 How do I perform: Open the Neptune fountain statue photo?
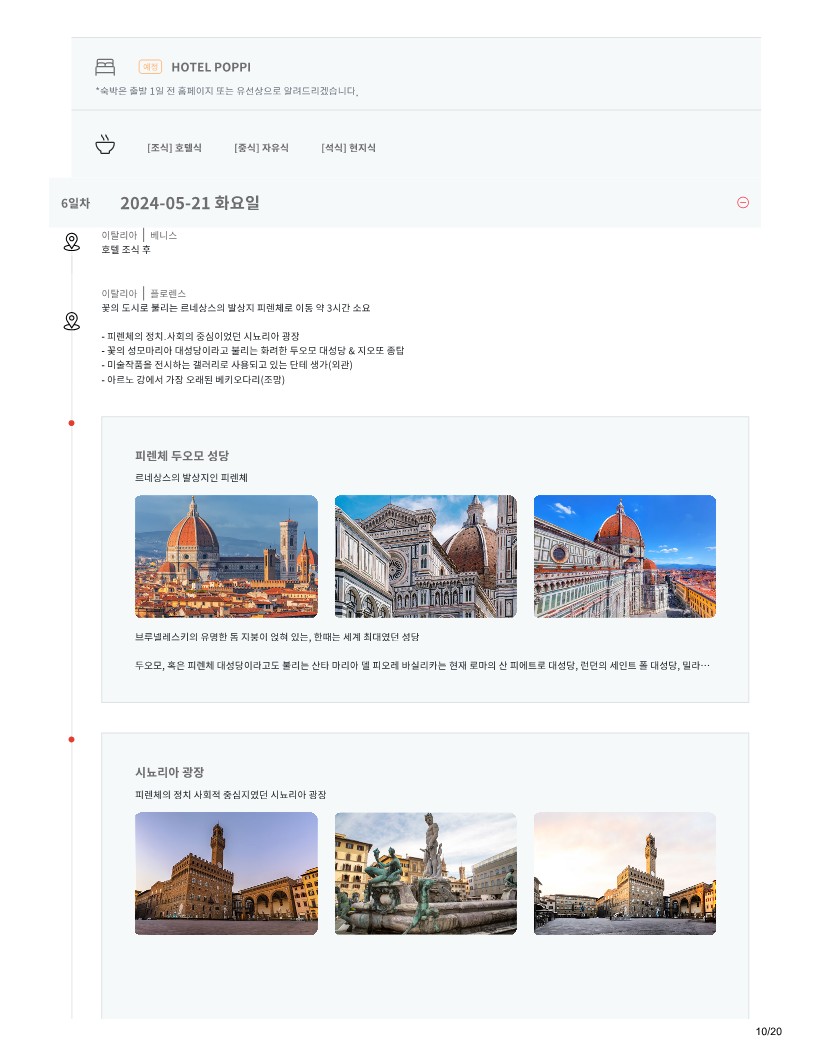[426, 873]
